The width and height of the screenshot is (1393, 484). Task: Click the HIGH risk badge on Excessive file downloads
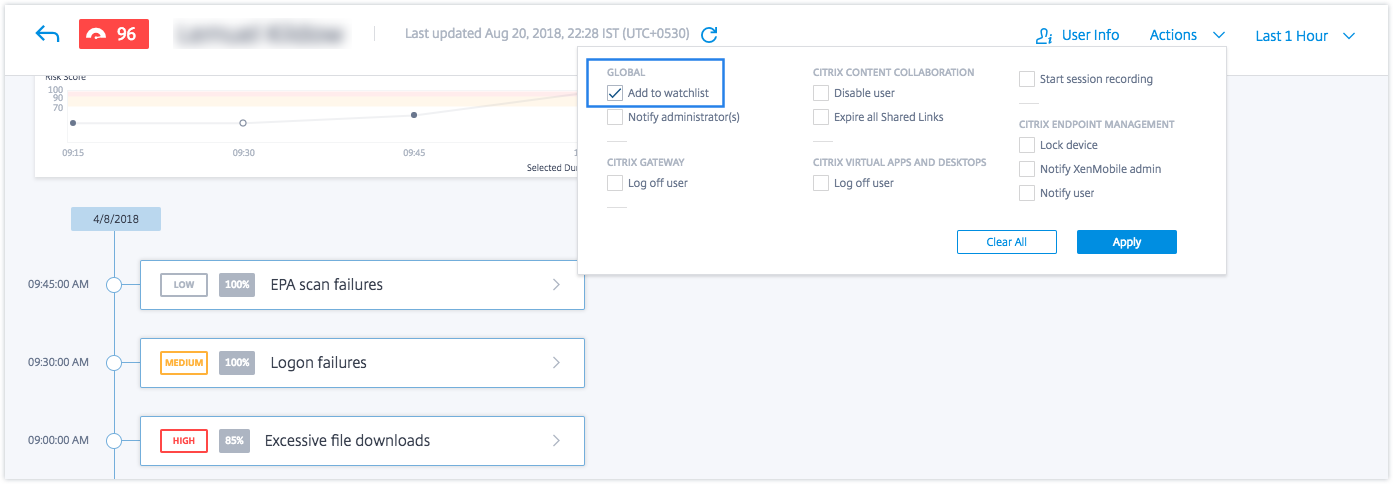[x=184, y=441]
